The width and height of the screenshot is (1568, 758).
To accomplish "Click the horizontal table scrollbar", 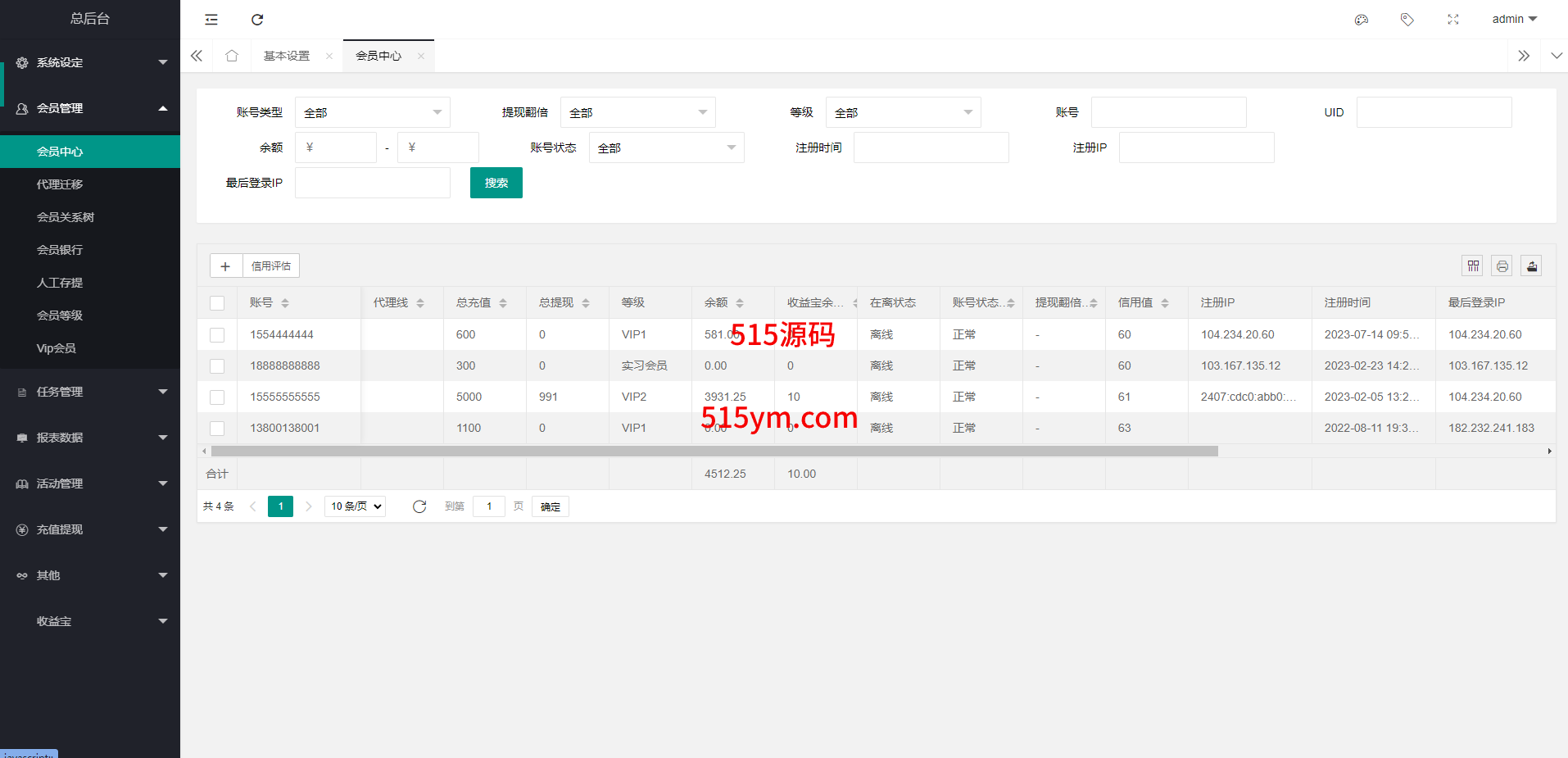I will pos(714,452).
